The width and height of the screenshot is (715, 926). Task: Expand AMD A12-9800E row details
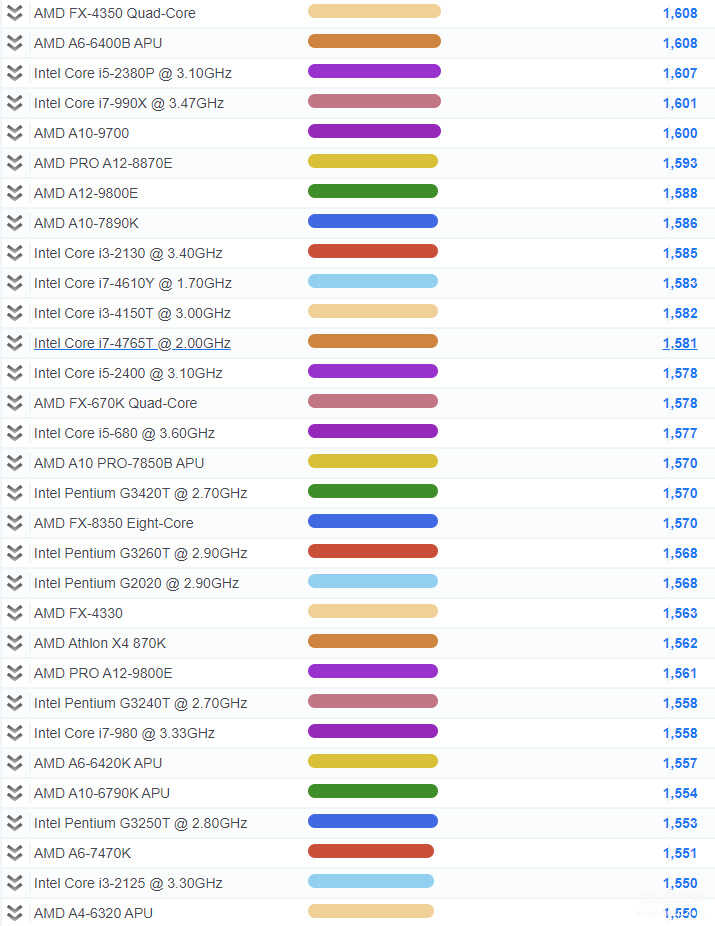15,193
